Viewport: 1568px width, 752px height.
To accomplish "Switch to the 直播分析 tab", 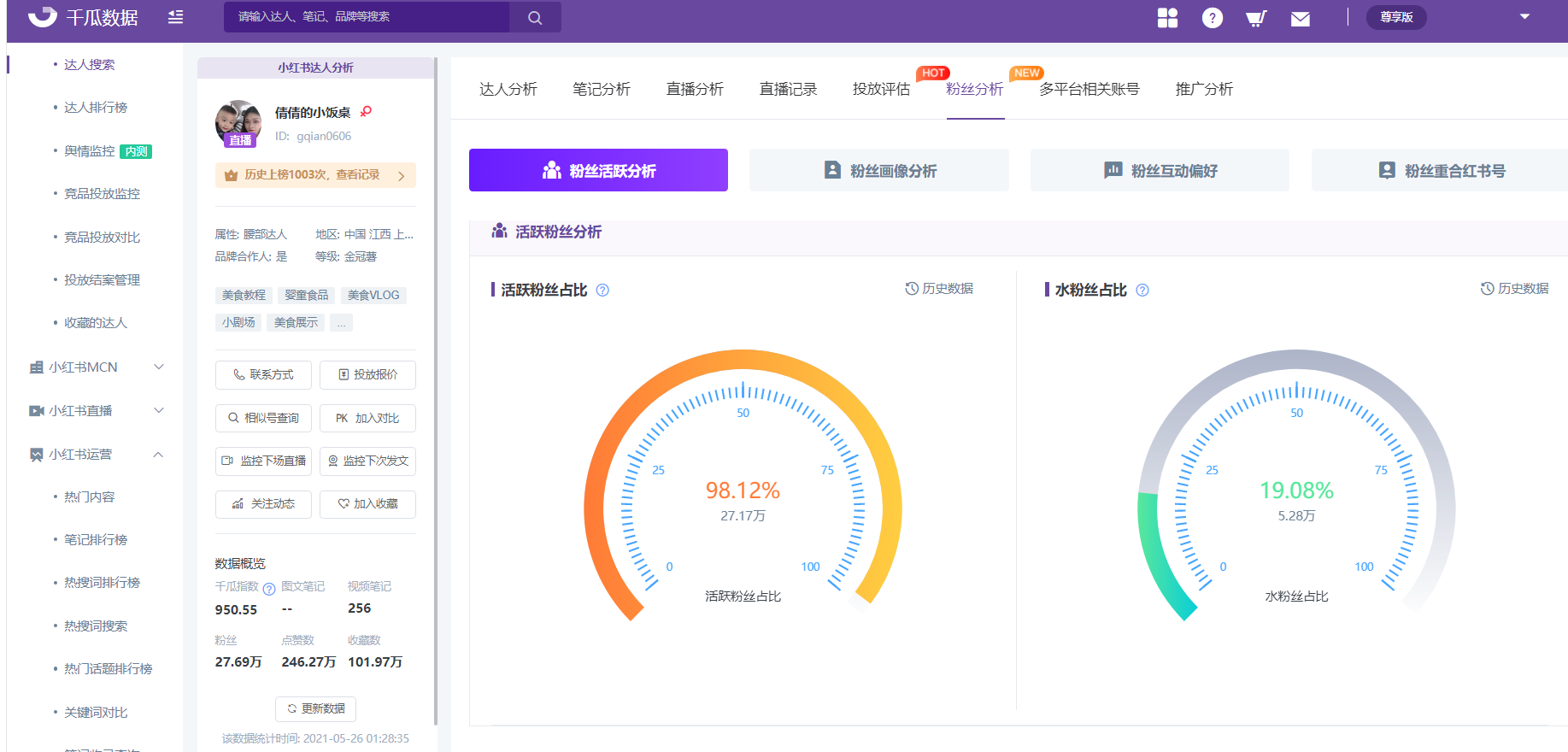I will pyautogui.click(x=695, y=89).
